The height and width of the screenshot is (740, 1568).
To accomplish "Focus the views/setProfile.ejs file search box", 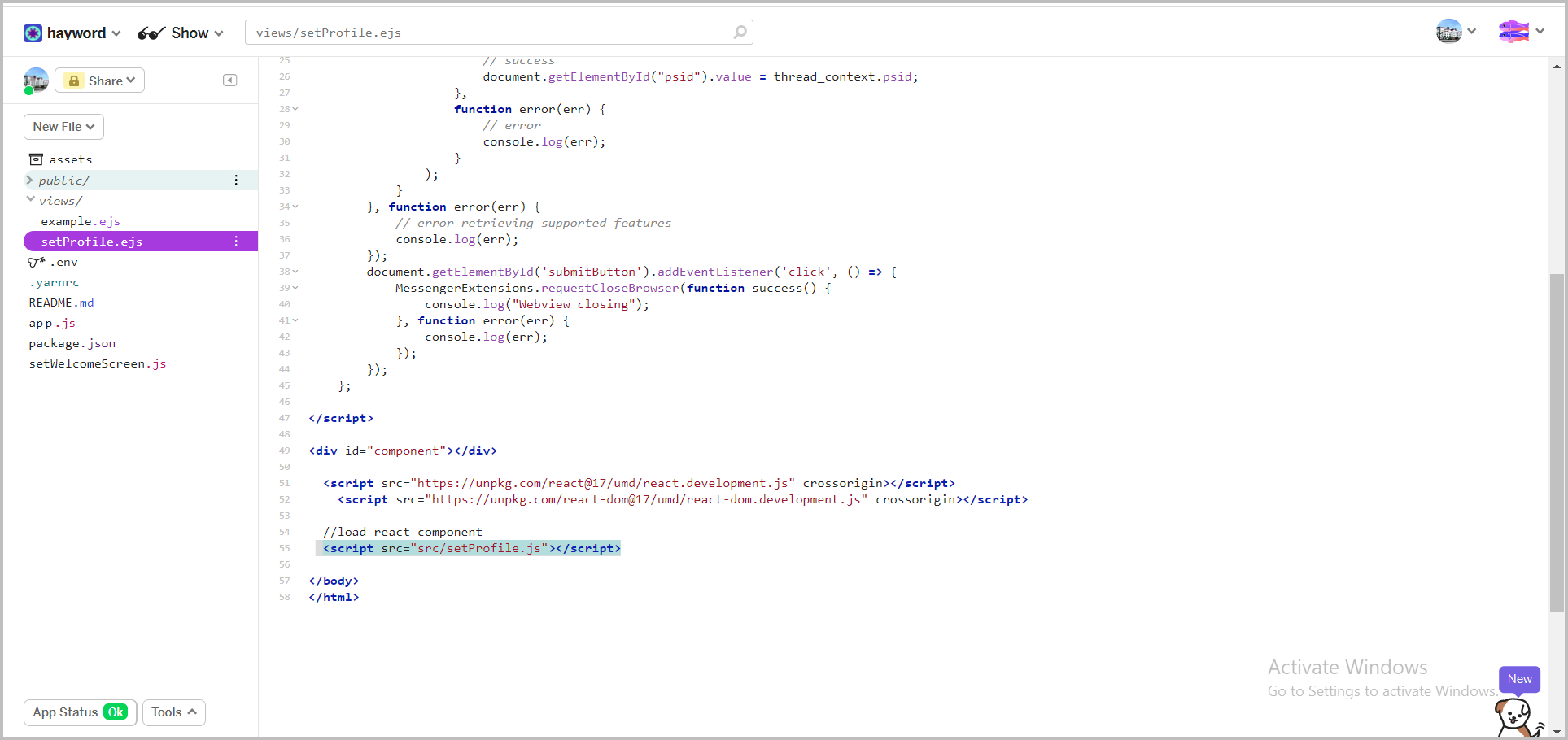I will [x=499, y=33].
